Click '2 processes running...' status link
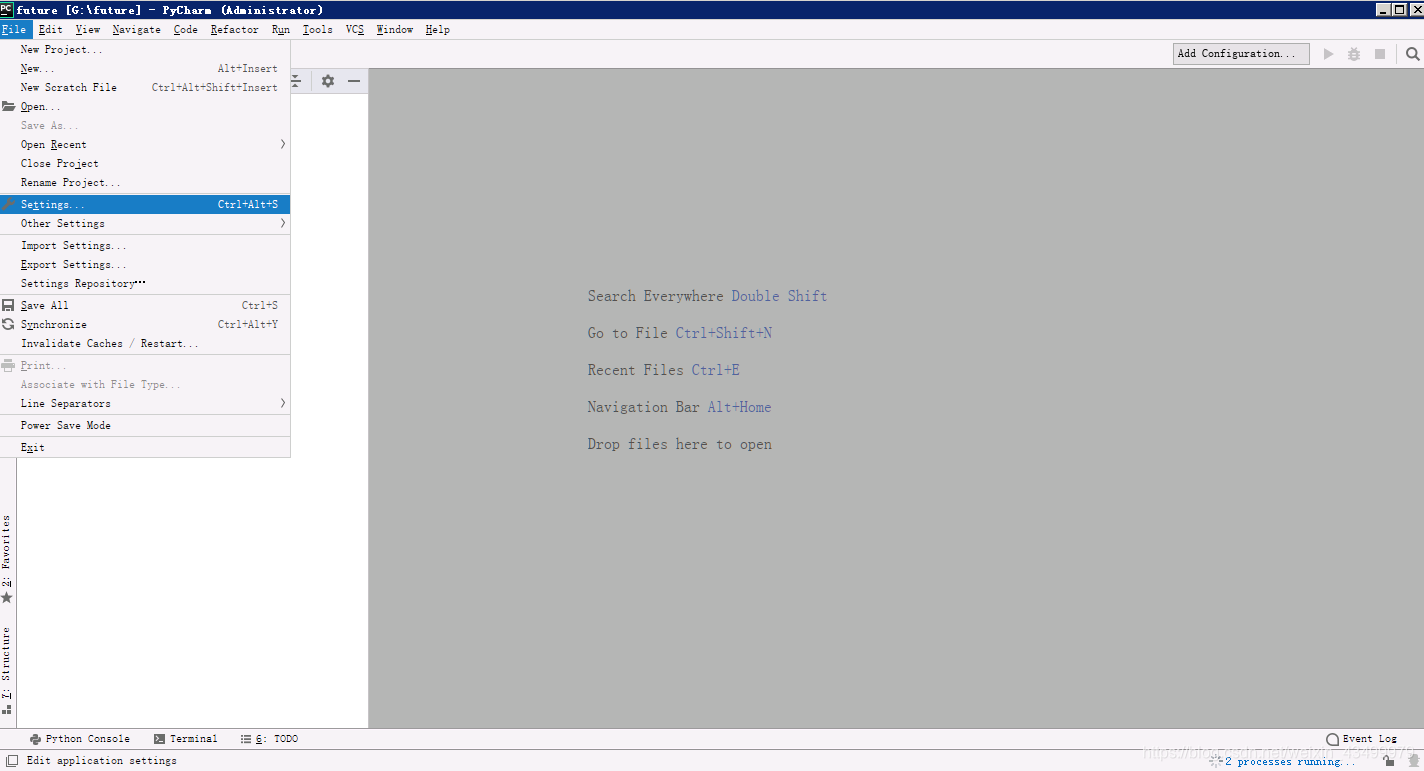The image size is (1424, 771). click(x=1291, y=762)
